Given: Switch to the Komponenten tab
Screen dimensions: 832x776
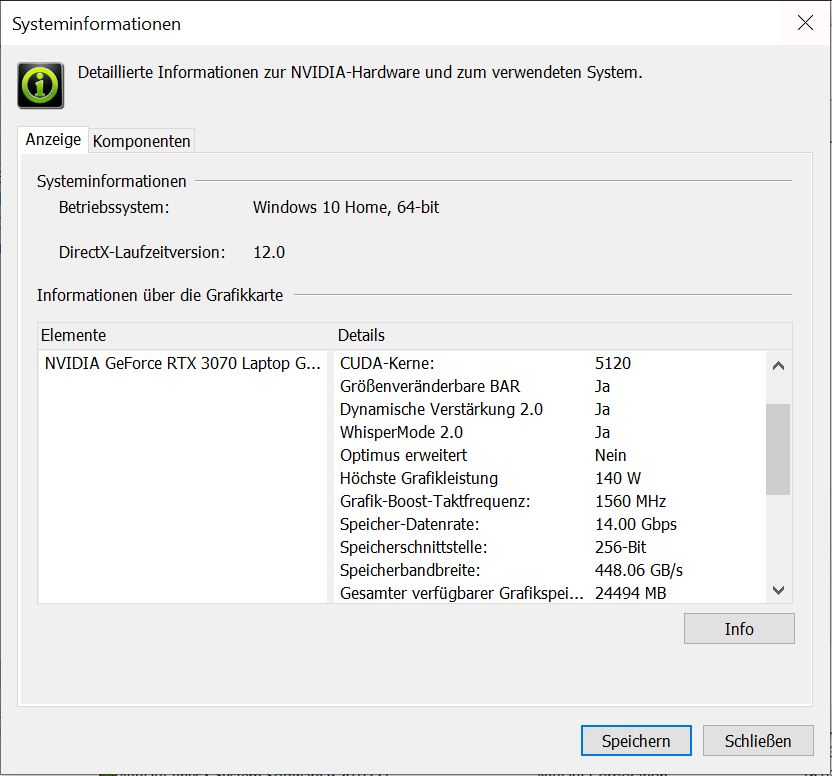Looking at the screenshot, I should 141,141.
